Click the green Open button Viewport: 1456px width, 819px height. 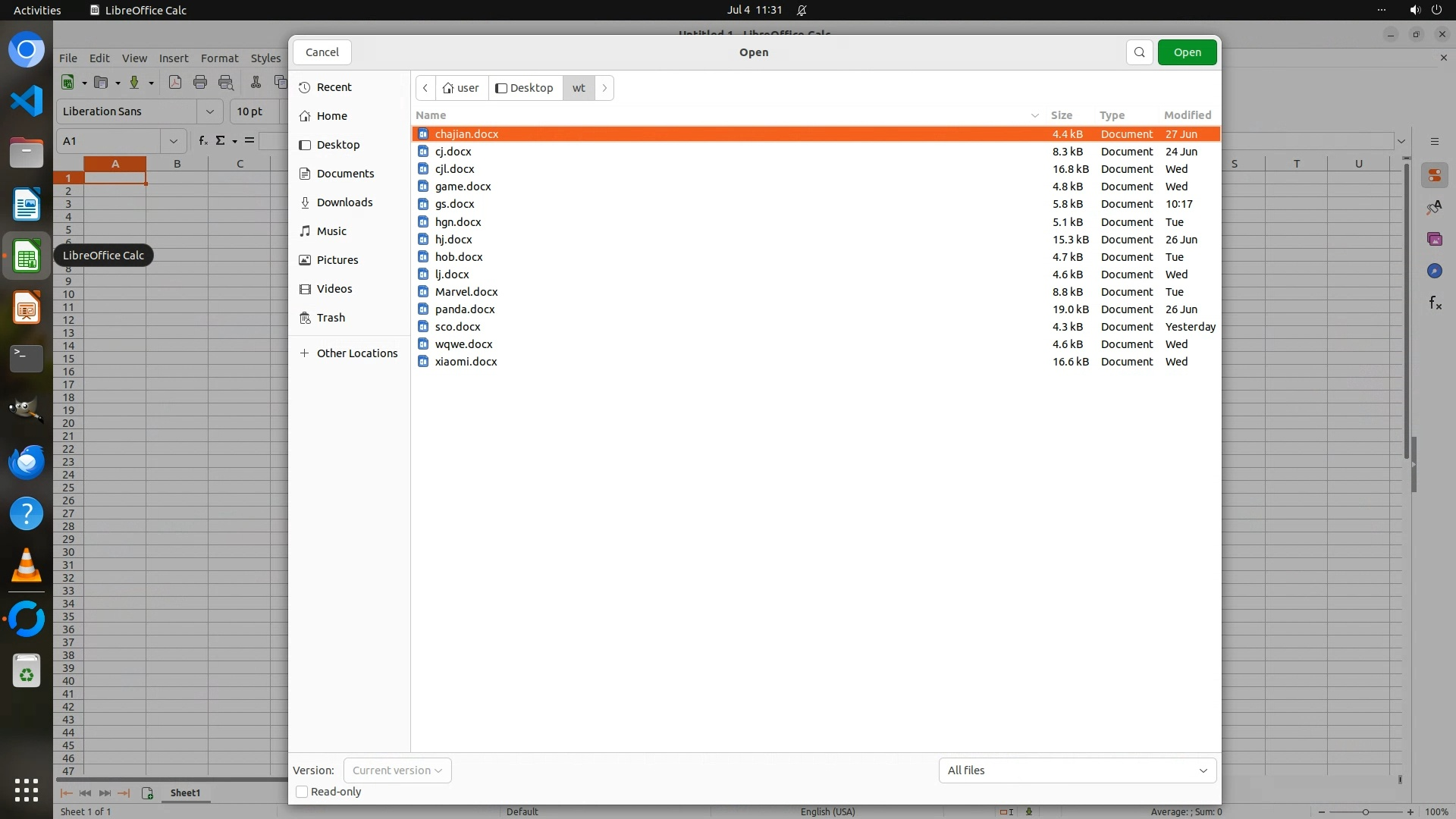click(1187, 52)
